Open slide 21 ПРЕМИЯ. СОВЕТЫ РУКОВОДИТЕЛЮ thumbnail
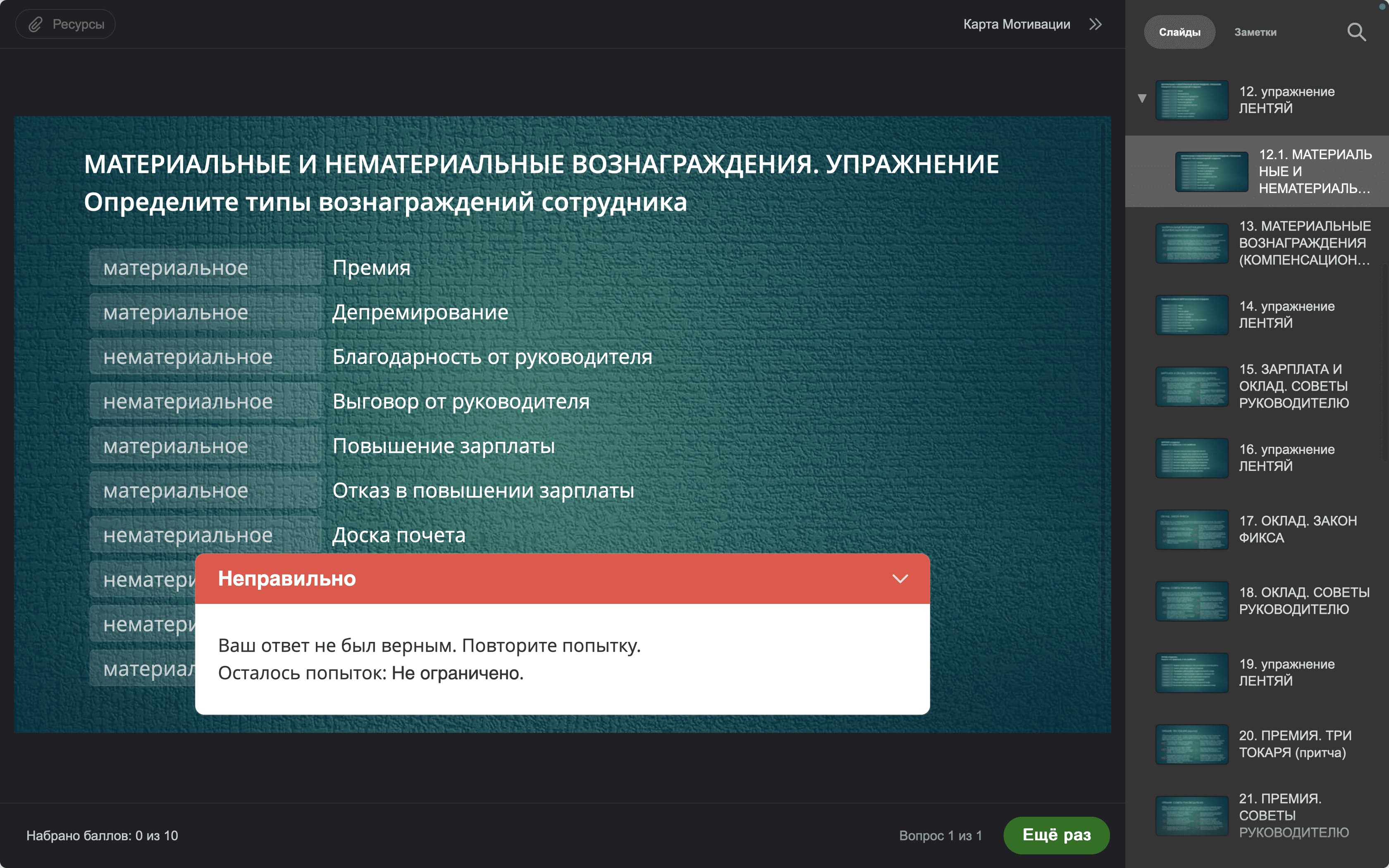1389x868 pixels. 1191,816
